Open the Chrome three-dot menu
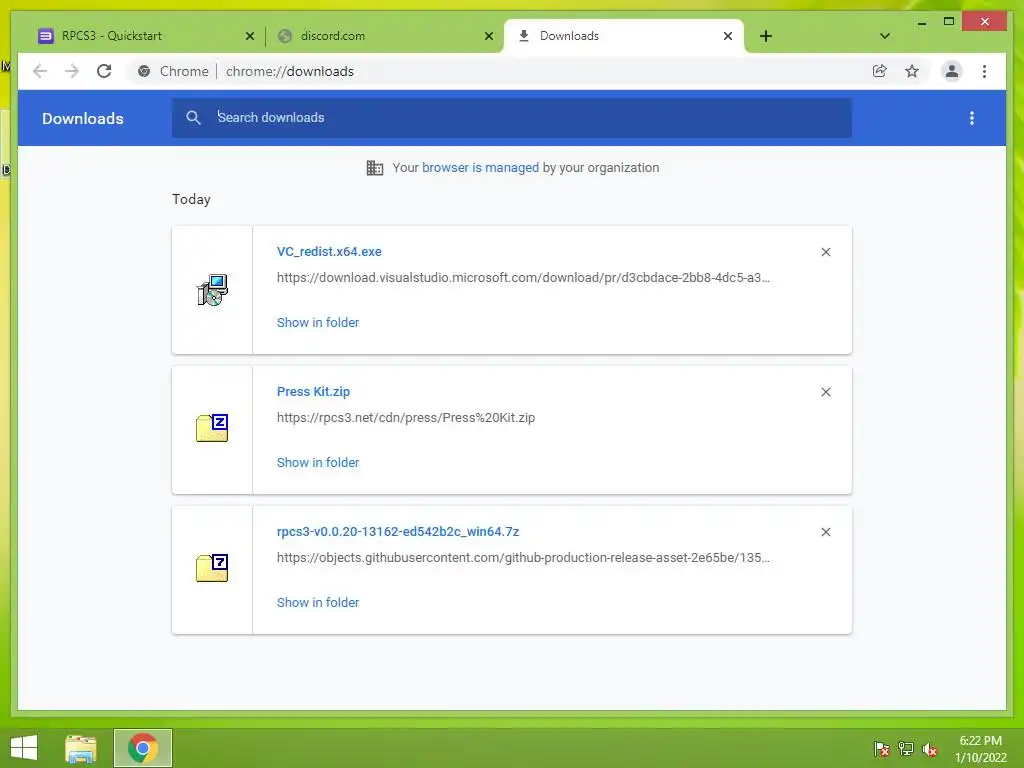This screenshot has width=1024, height=768. [x=984, y=71]
